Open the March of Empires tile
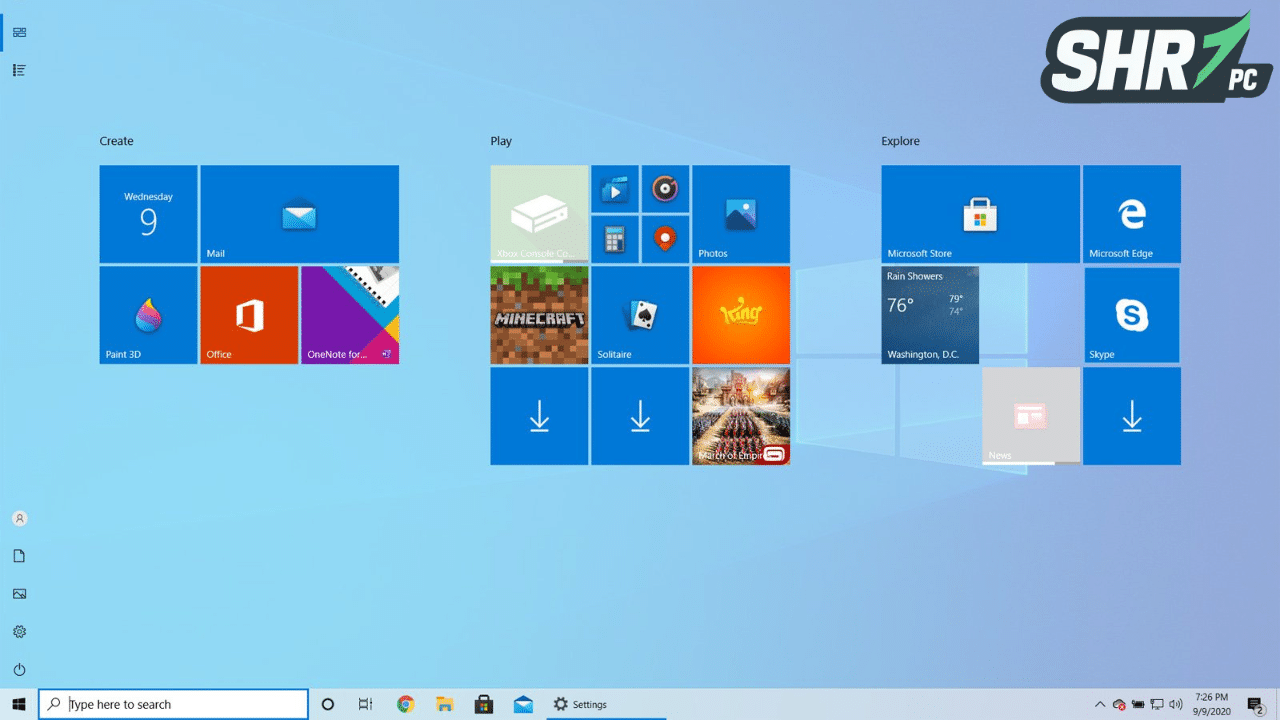1280x720 pixels. tap(741, 416)
